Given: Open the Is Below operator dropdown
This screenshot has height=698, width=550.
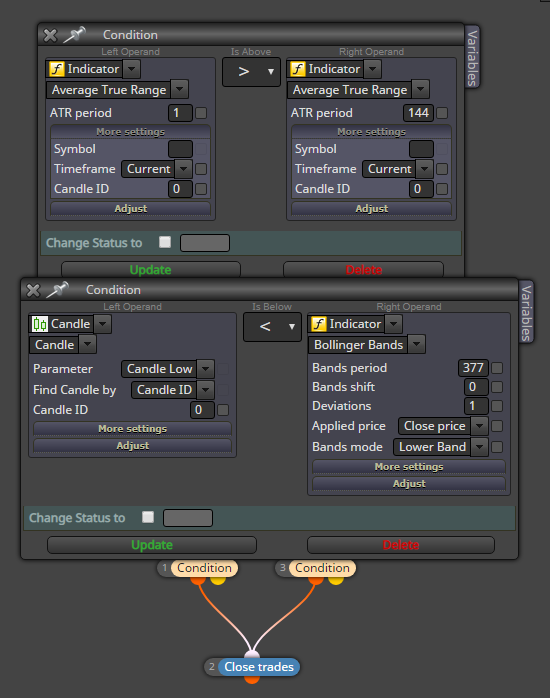Looking at the screenshot, I should pyautogui.click(x=272, y=327).
